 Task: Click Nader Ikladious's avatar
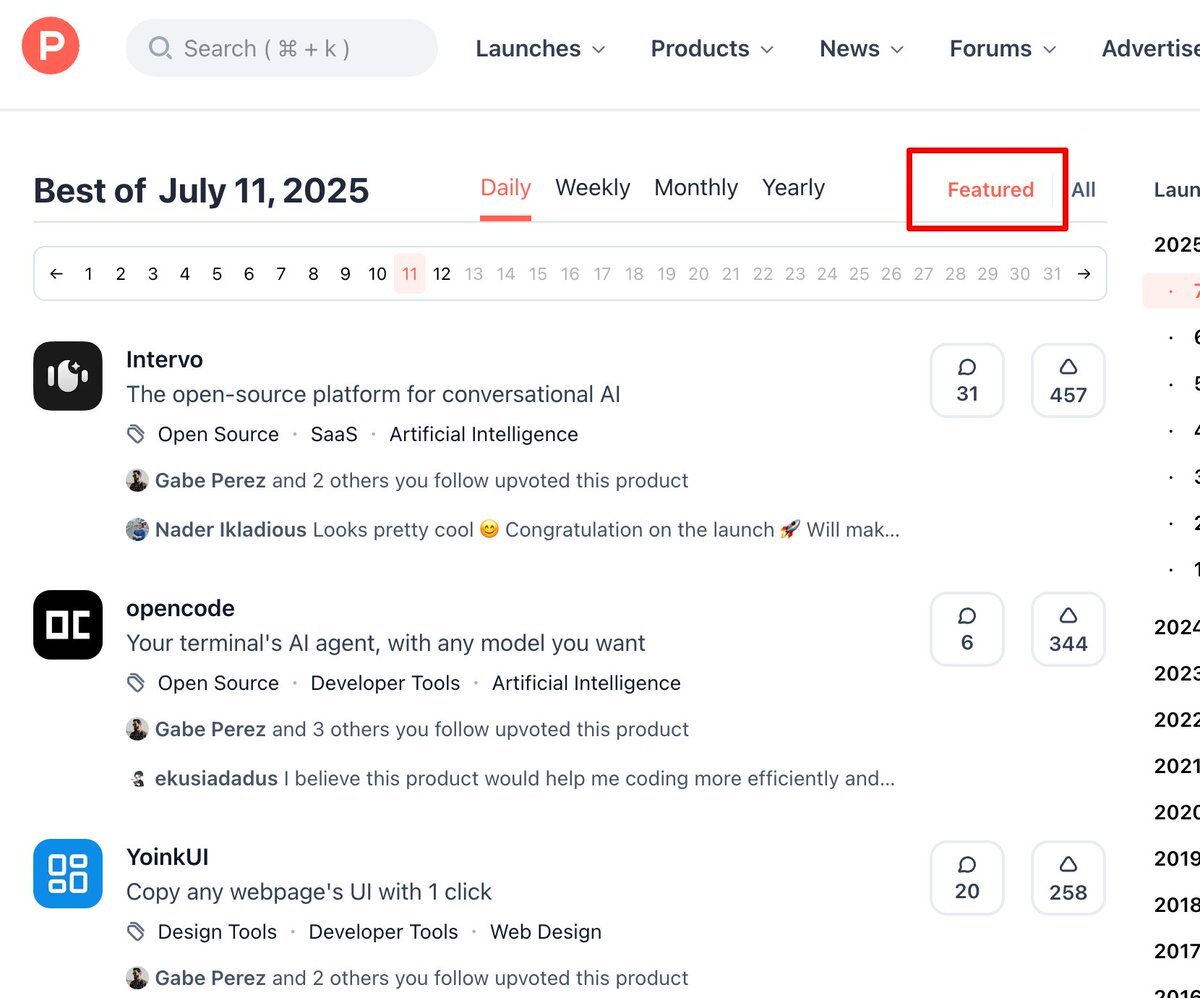tap(137, 530)
